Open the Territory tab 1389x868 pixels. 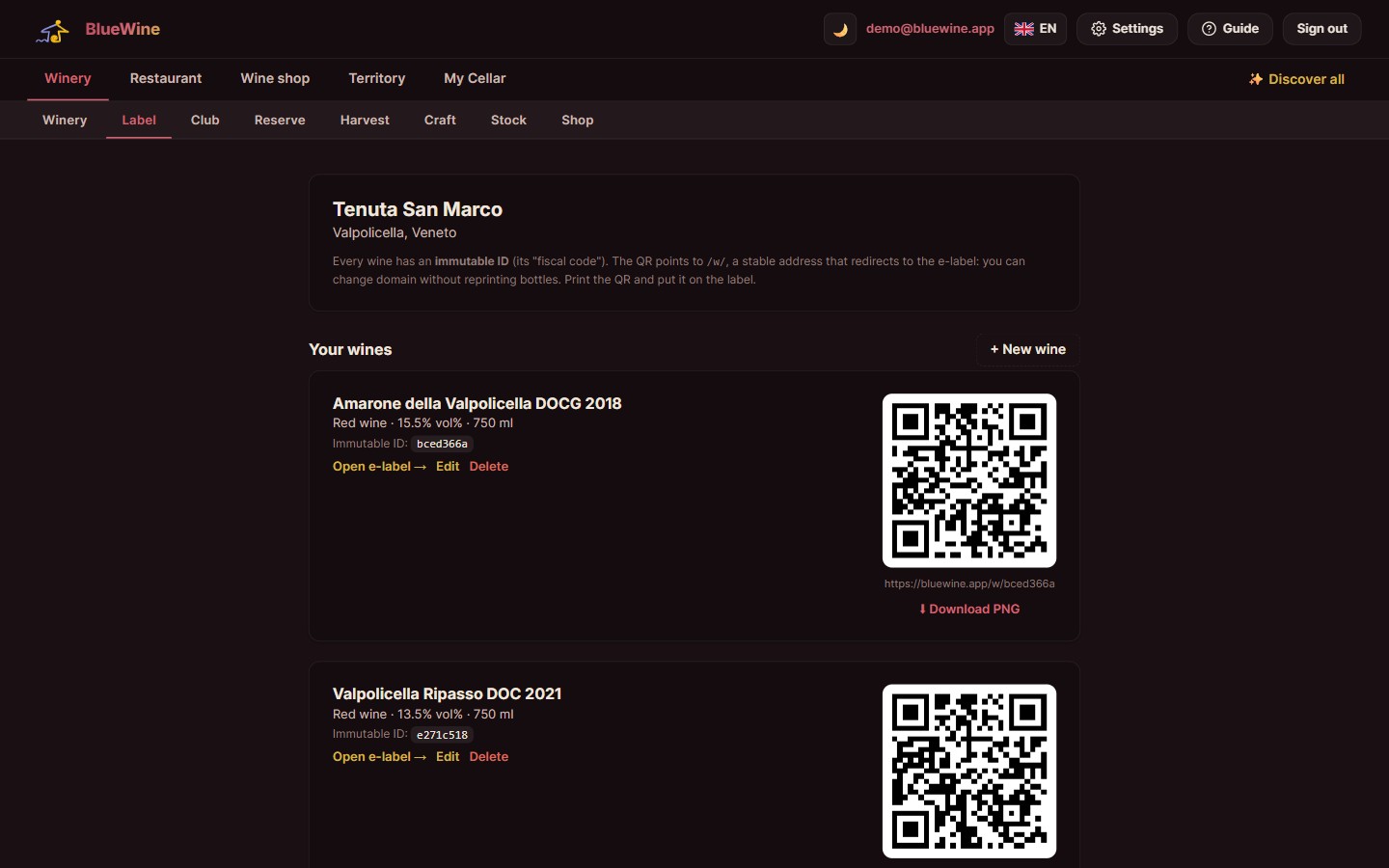pos(377,79)
